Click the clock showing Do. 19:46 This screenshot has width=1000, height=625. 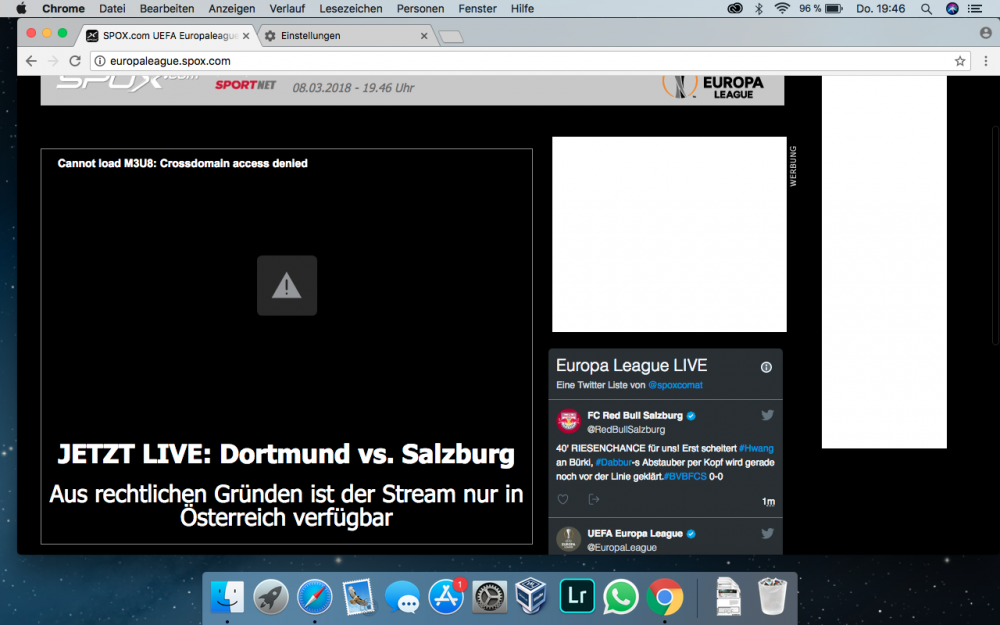point(881,9)
